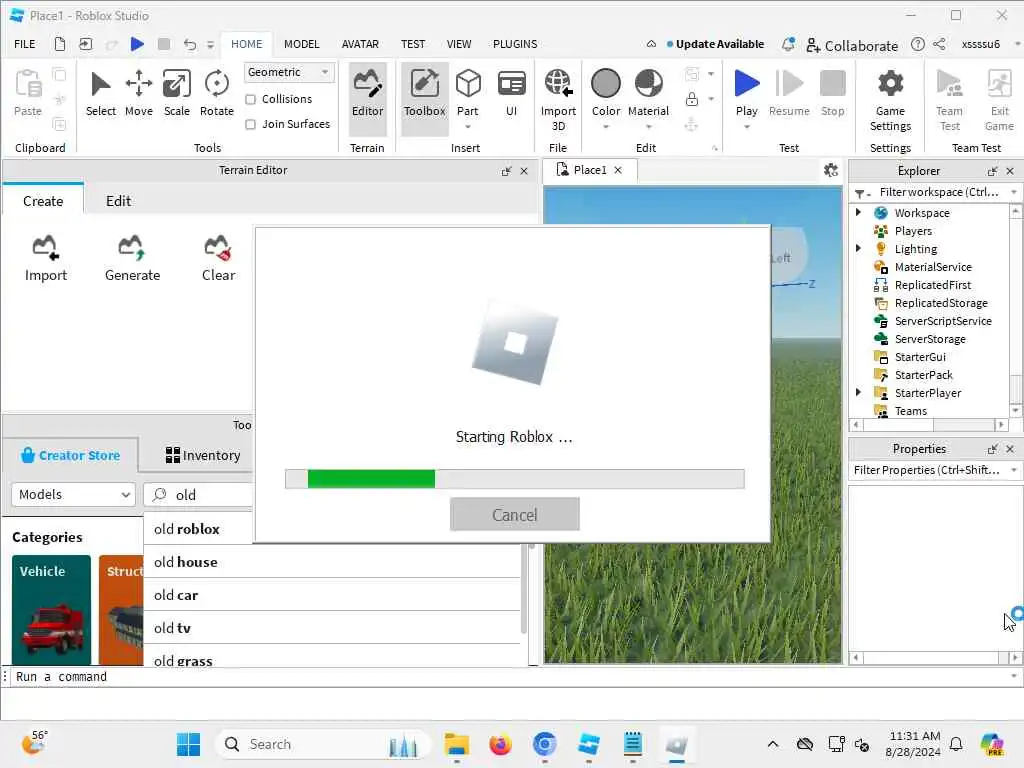Click Update Available notice
This screenshot has width=1024, height=768.
click(x=715, y=44)
